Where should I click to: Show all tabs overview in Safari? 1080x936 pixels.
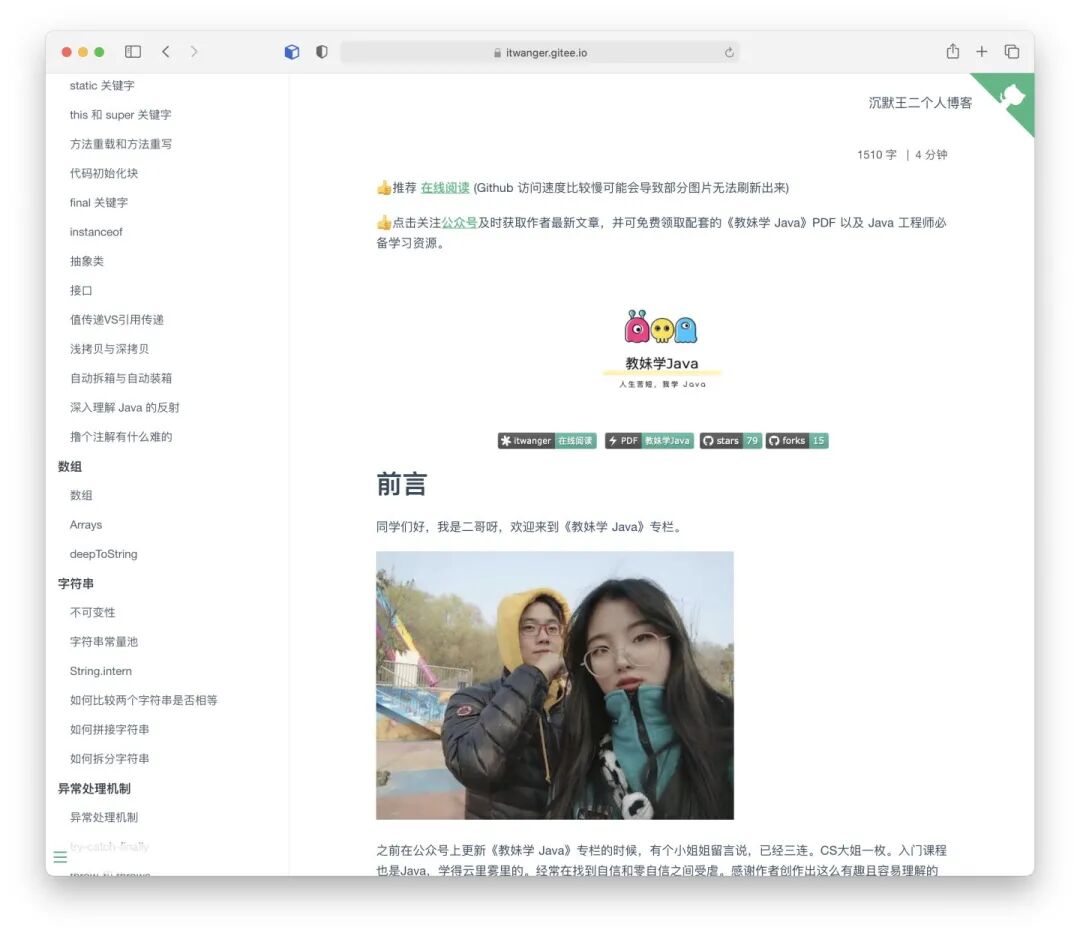[x=1010, y=51]
